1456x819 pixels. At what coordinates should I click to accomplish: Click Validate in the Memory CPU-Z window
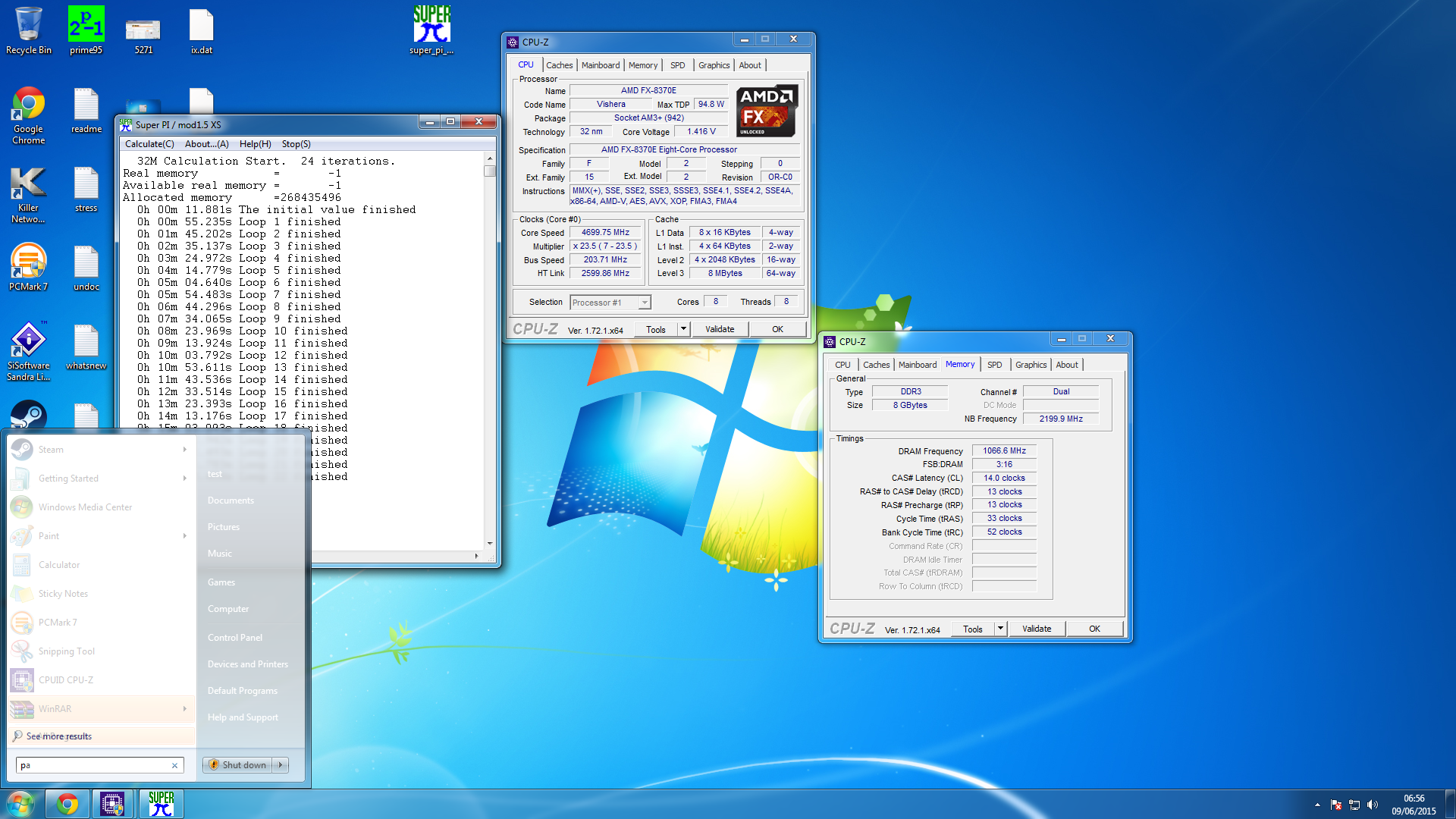pyautogui.click(x=1037, y=629)
